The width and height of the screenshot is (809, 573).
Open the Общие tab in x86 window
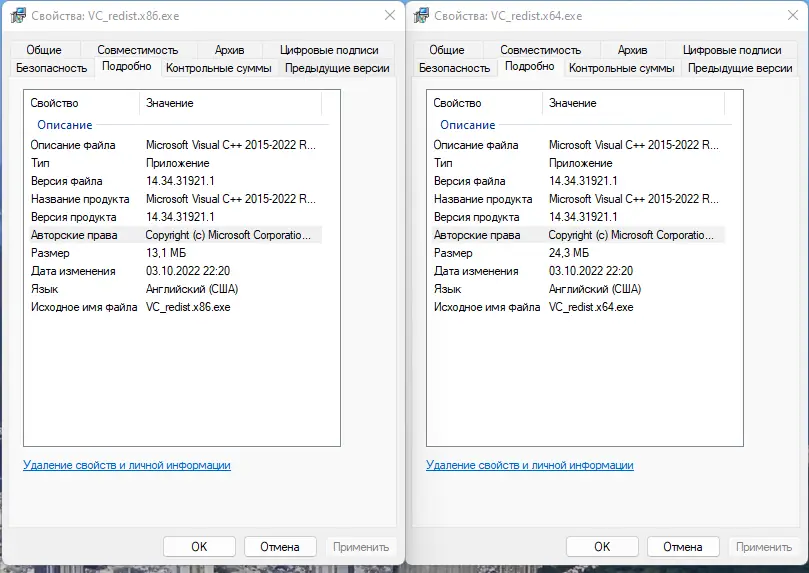(43, 50)
